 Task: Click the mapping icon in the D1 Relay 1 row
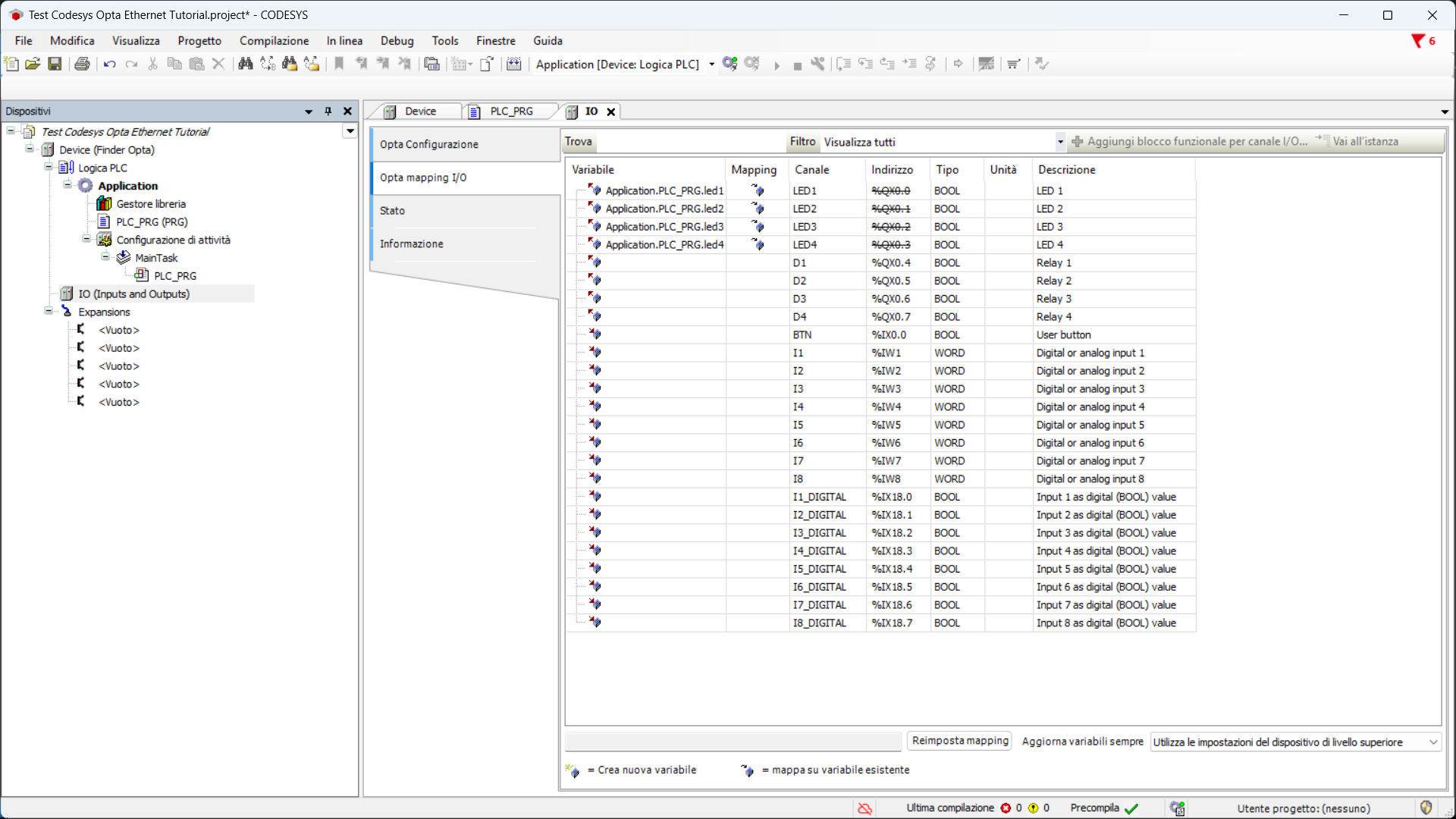coord(595,262)
